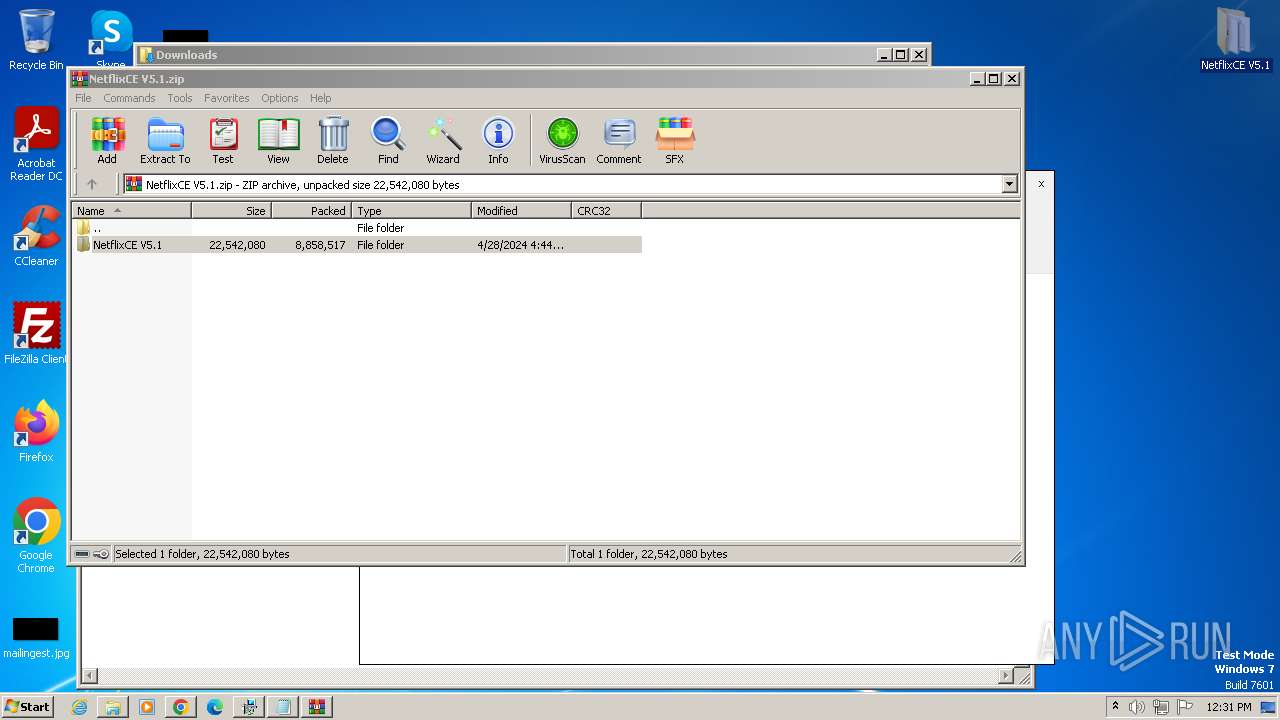Screen dimensions: 1280x720
Task: Switch to WinRAR taskbar button
Action: (x=317, y=707)
